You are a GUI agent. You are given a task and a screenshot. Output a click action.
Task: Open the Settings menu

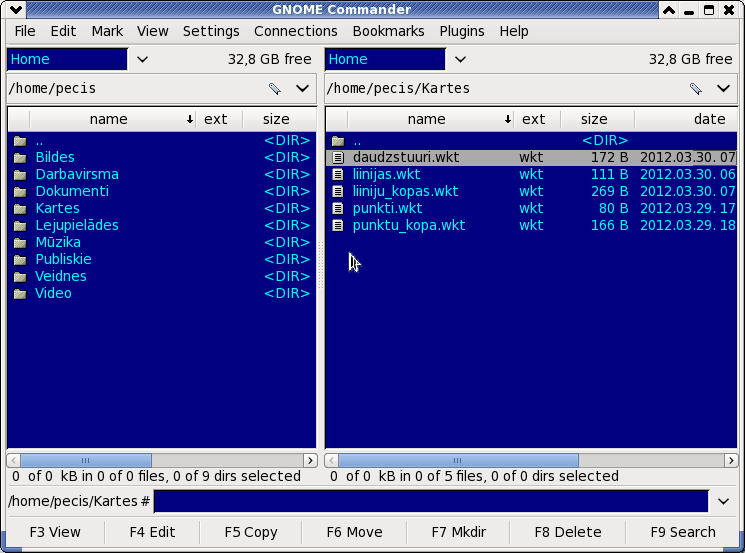[211, 31]
